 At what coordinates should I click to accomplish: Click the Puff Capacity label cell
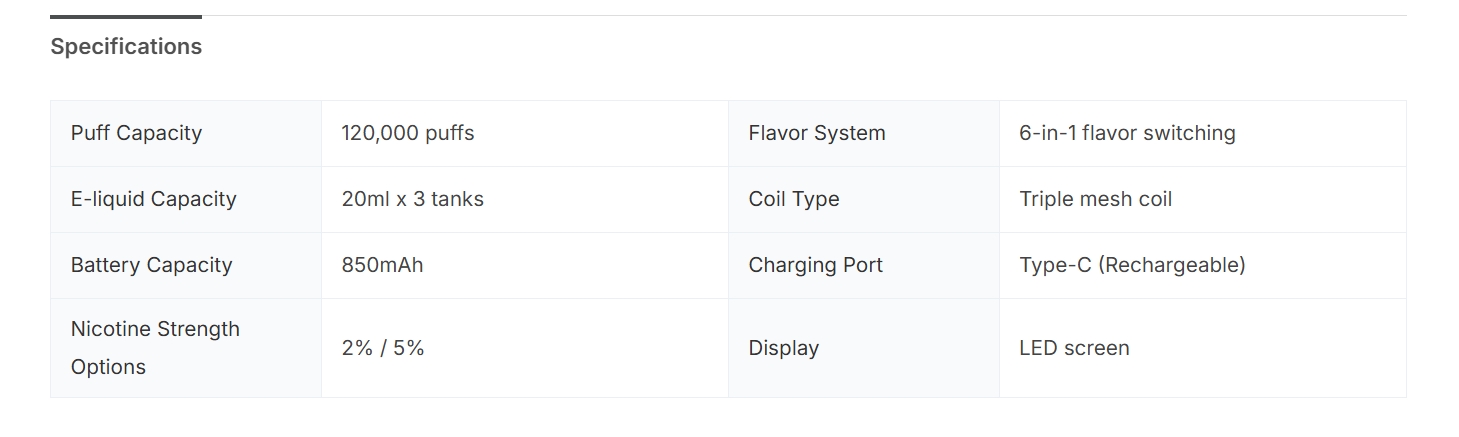click(136, 133)
